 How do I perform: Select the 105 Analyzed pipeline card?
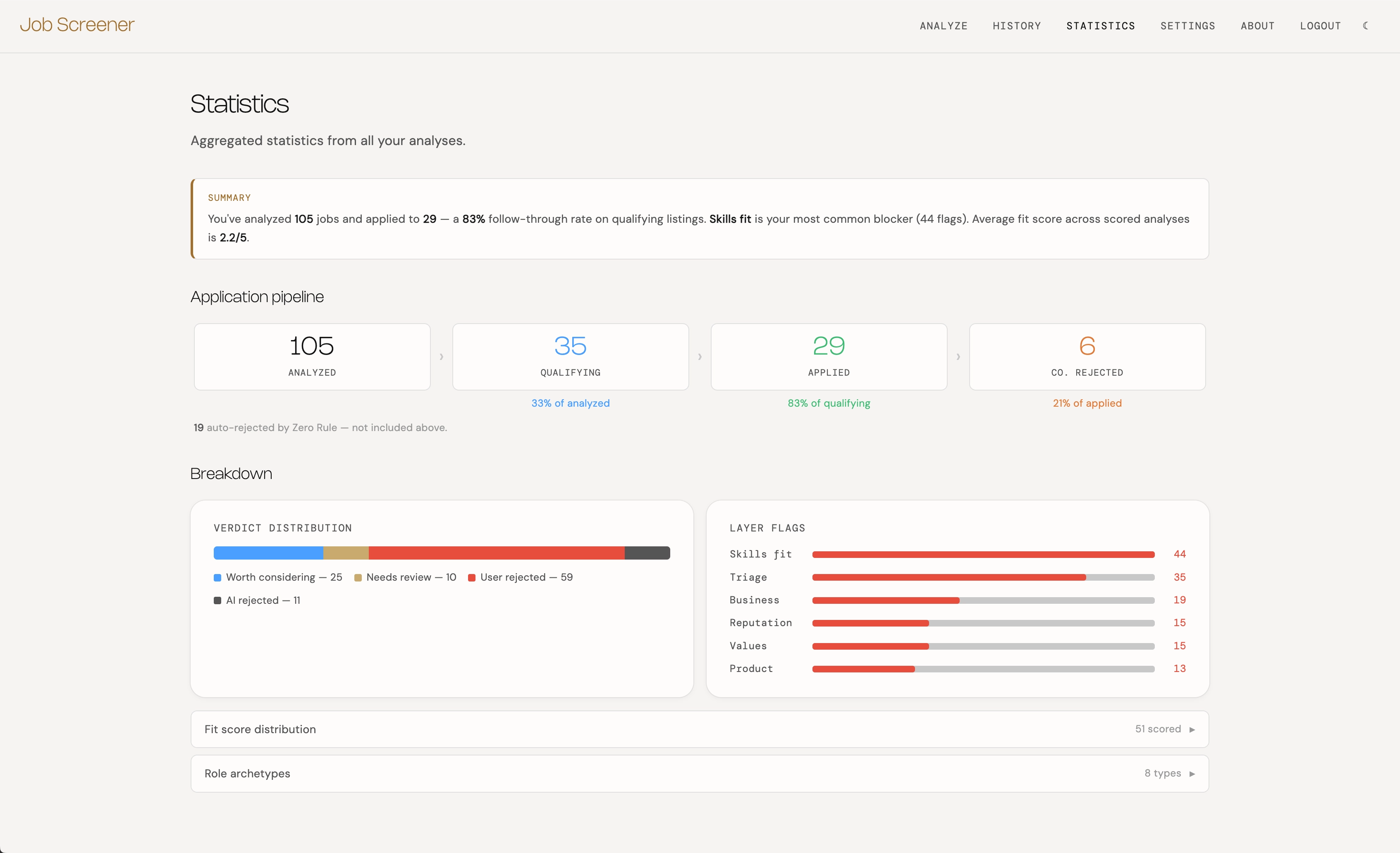click(x=312, y=357)
